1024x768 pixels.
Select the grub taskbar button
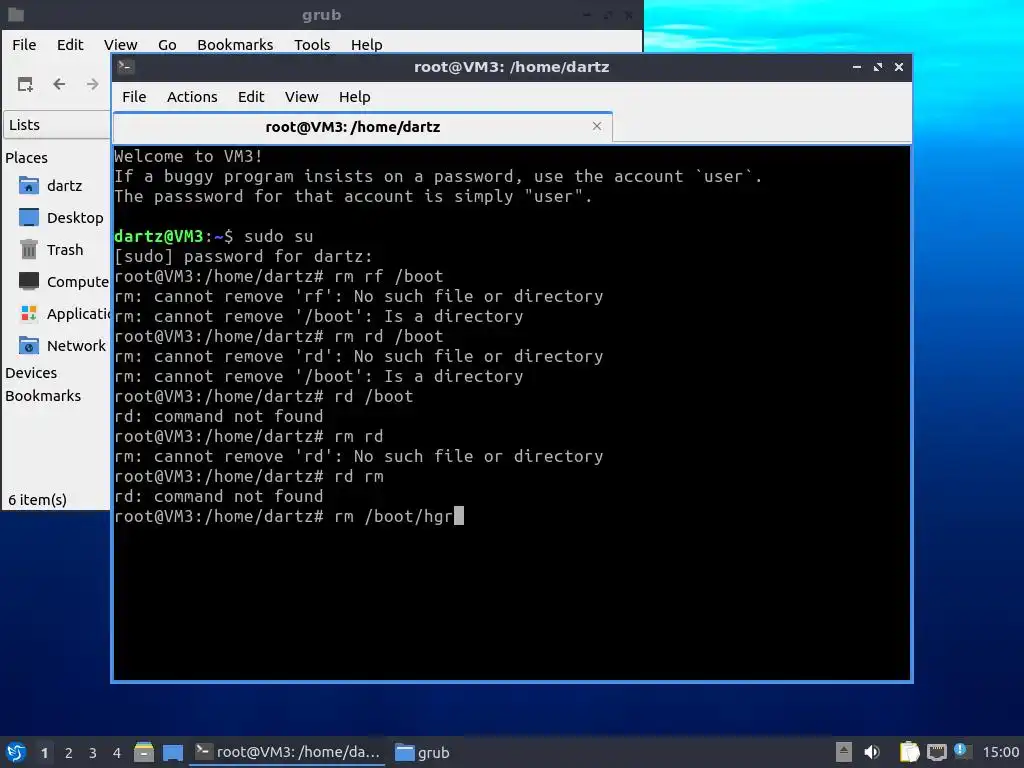[423, 752]
